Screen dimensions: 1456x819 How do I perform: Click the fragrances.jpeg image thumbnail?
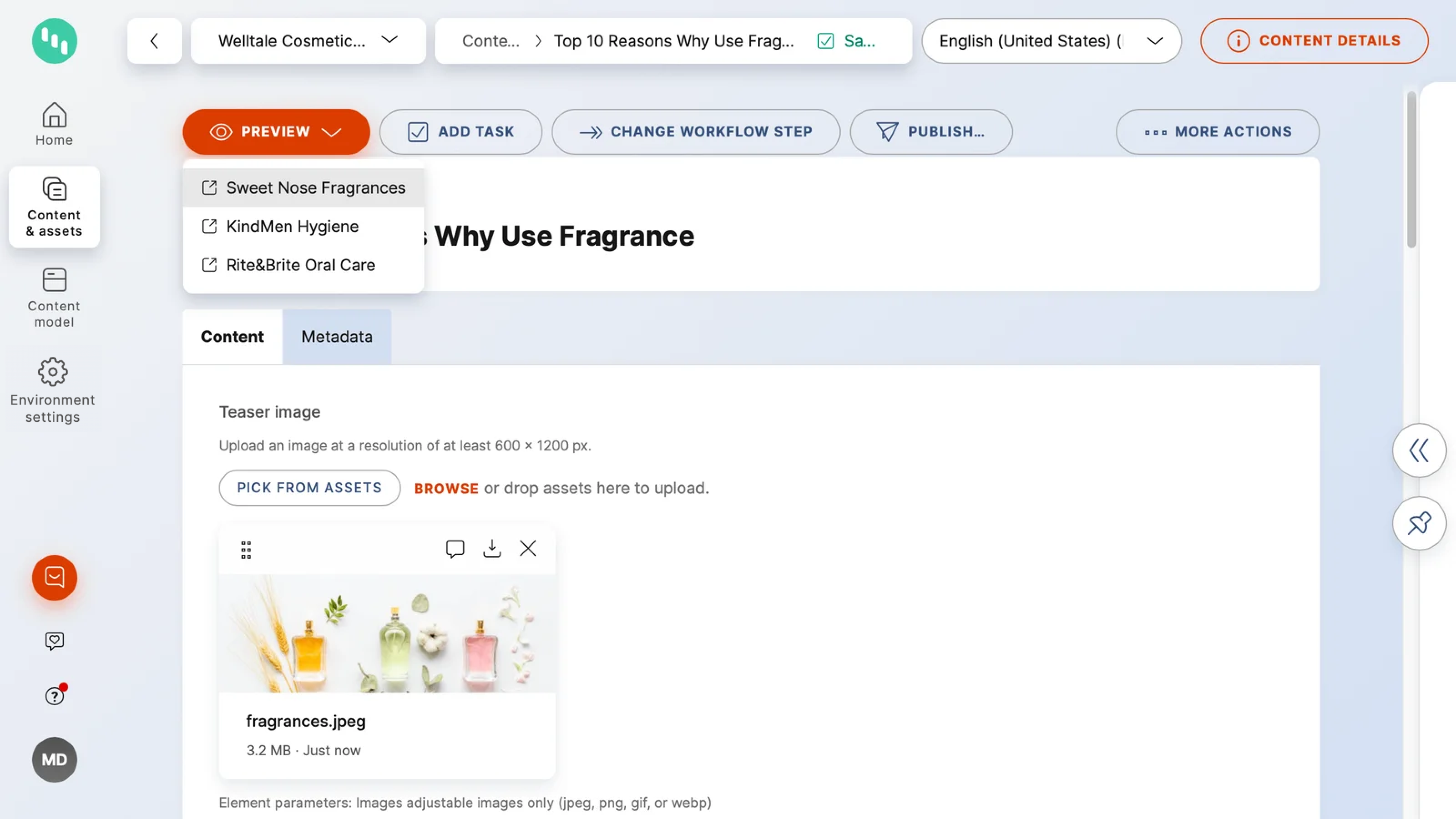tap(387, 633)
